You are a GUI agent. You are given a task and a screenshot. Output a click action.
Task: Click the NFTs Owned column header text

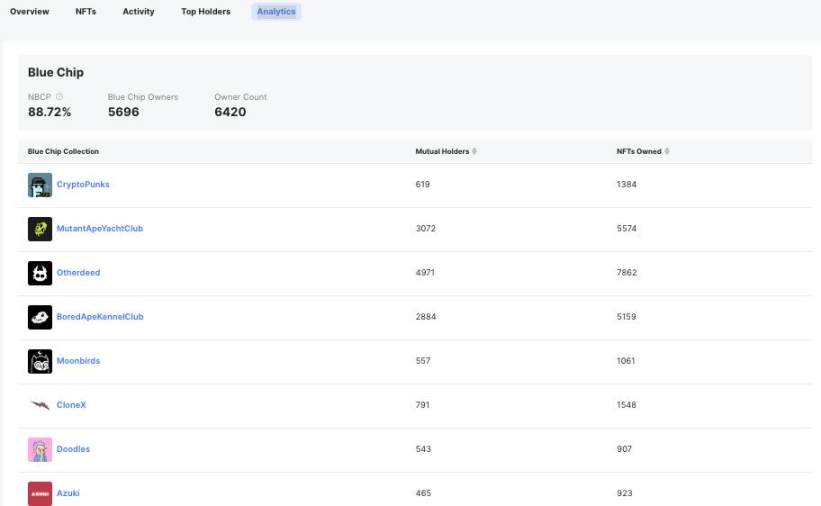[639, 151]
